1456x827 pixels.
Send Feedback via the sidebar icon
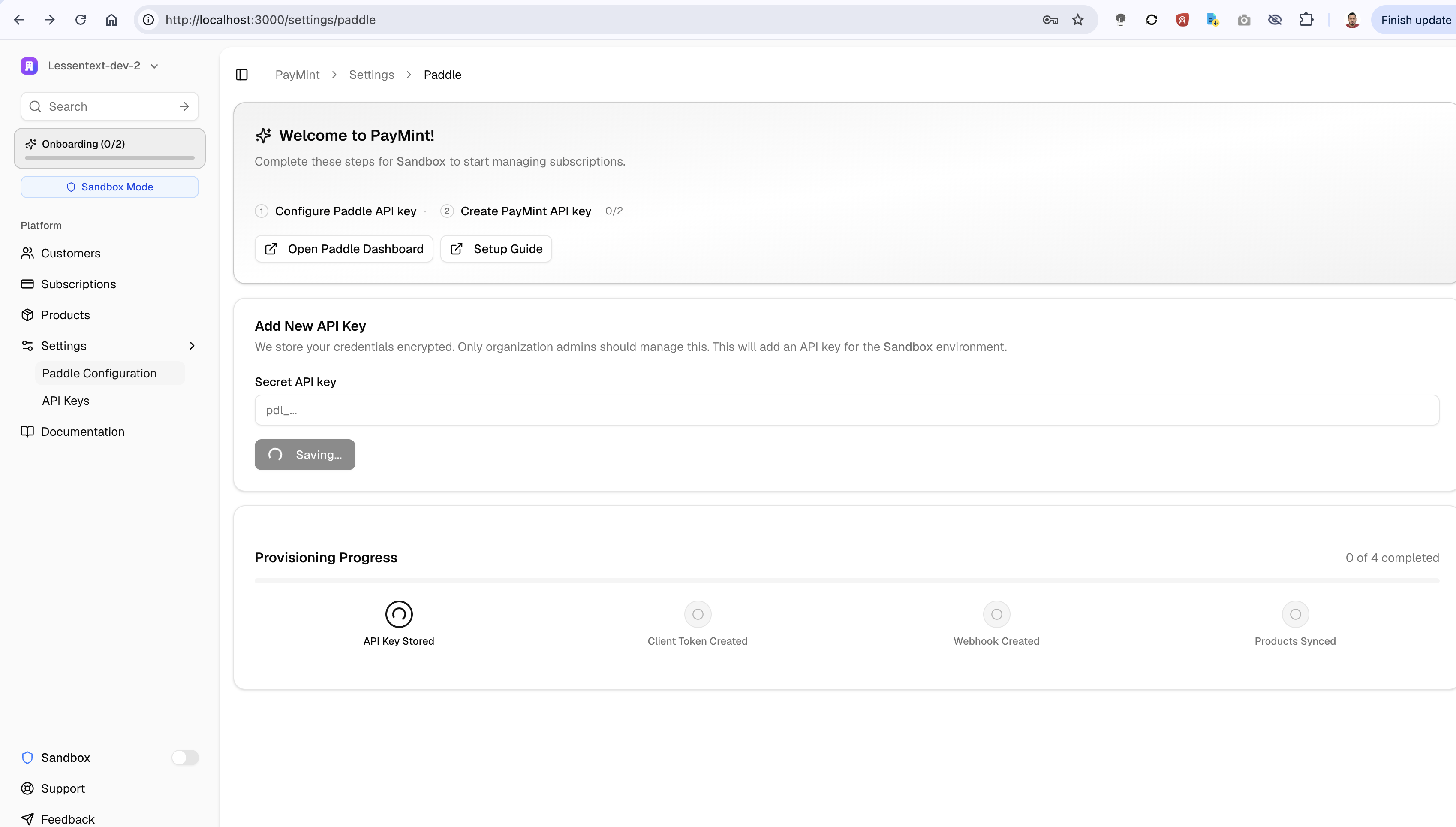[x=28, y=818]
